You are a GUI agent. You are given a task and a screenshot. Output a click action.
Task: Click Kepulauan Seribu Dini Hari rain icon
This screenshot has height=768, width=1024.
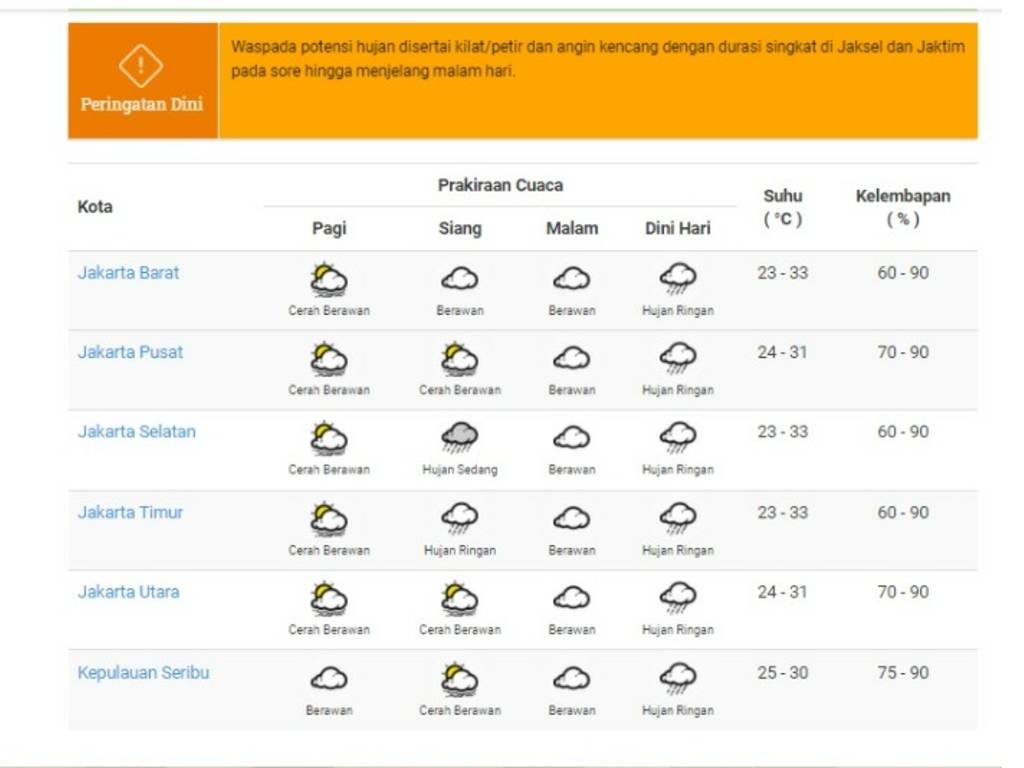pyautogui.click(x=678, y=679)
